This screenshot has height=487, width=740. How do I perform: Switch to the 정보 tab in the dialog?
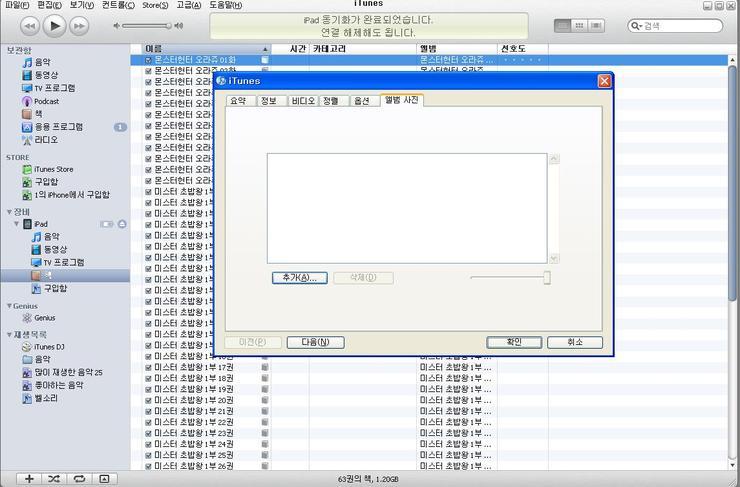(x=269, y=100)
